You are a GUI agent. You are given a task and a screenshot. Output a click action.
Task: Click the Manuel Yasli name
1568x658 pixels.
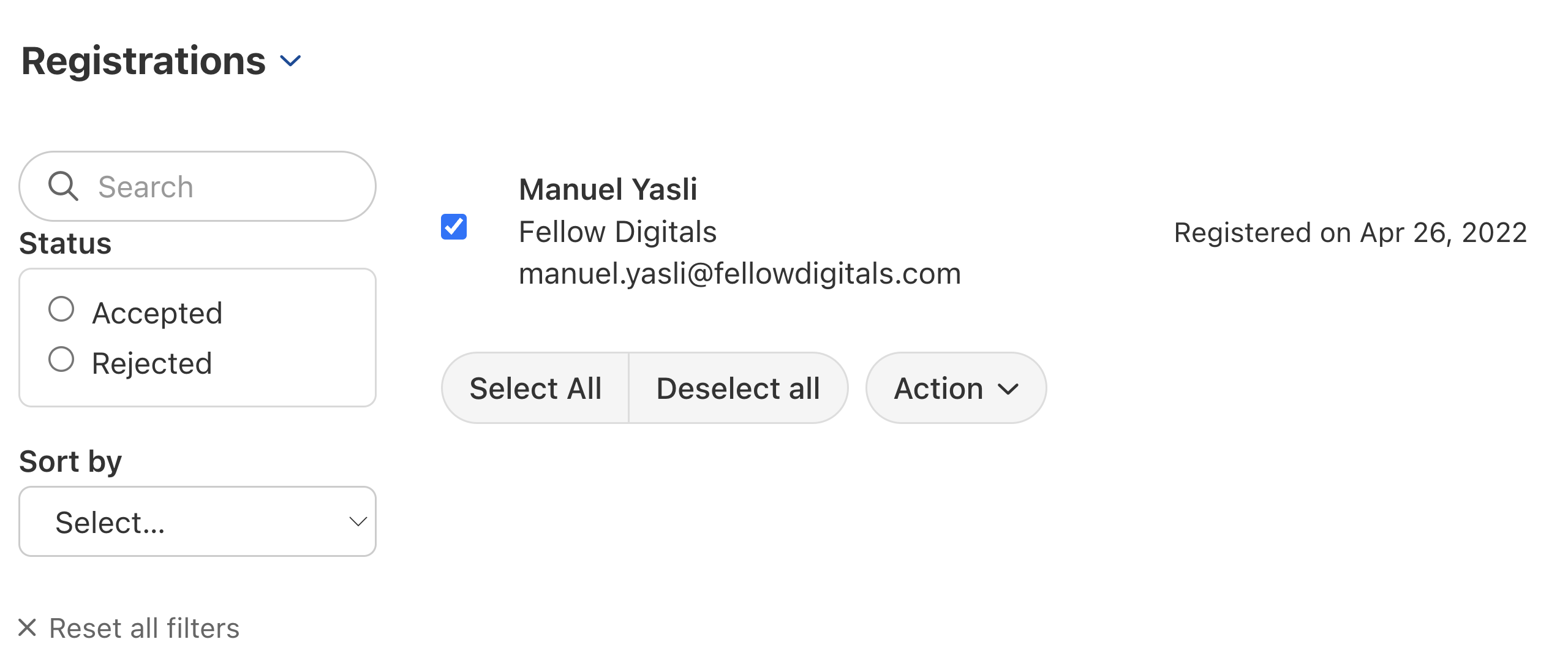click(608, 189)
